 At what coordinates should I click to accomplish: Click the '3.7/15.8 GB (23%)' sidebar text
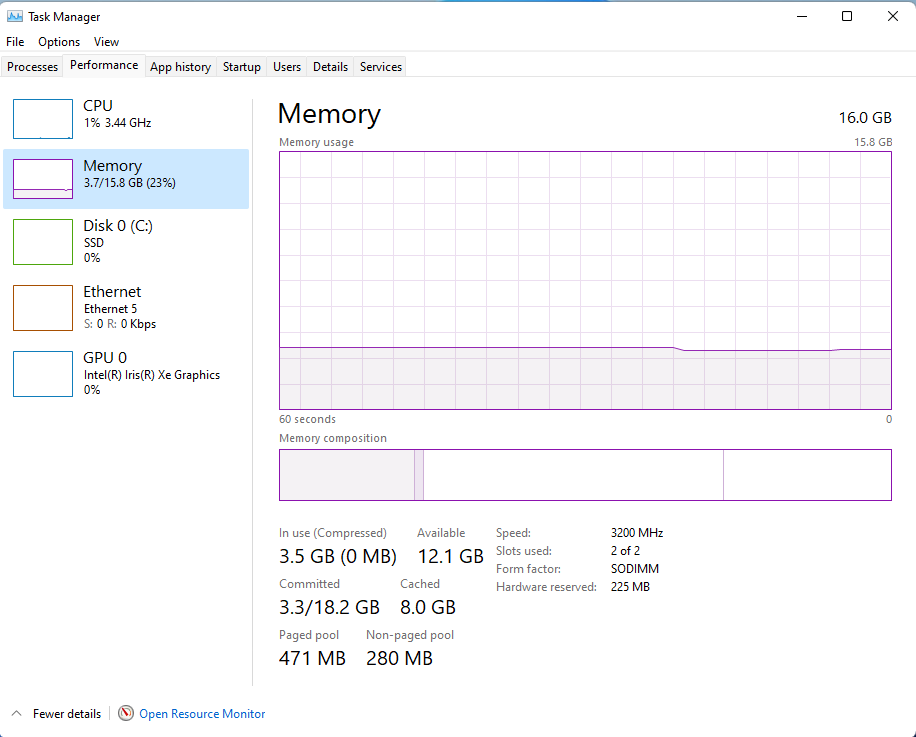coord(130,183)
